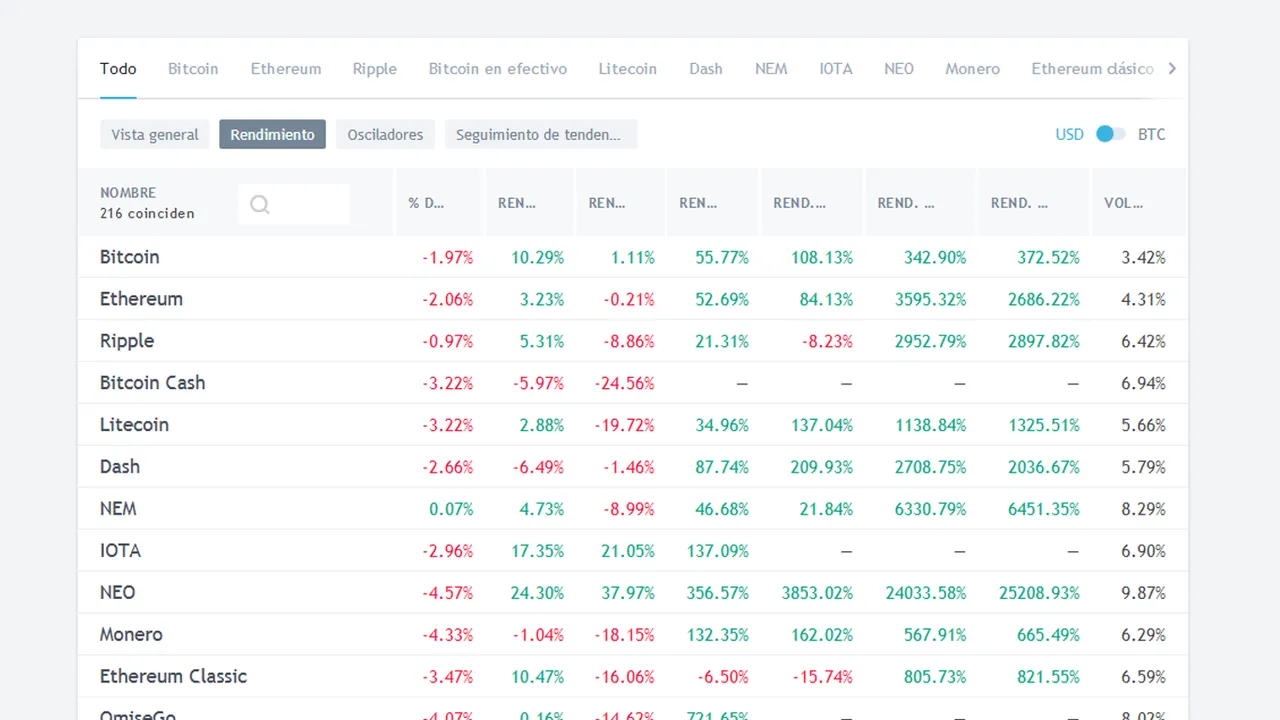This screenshot has width=1280, height=720.
Task: Open the Ethereum Classic row
Action: point(633,677)
